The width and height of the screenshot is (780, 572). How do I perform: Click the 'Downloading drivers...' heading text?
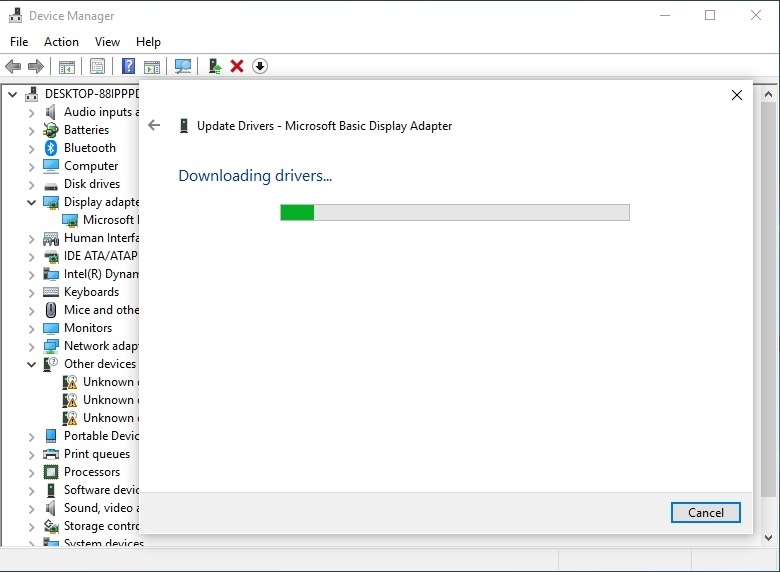coord(255,176)
